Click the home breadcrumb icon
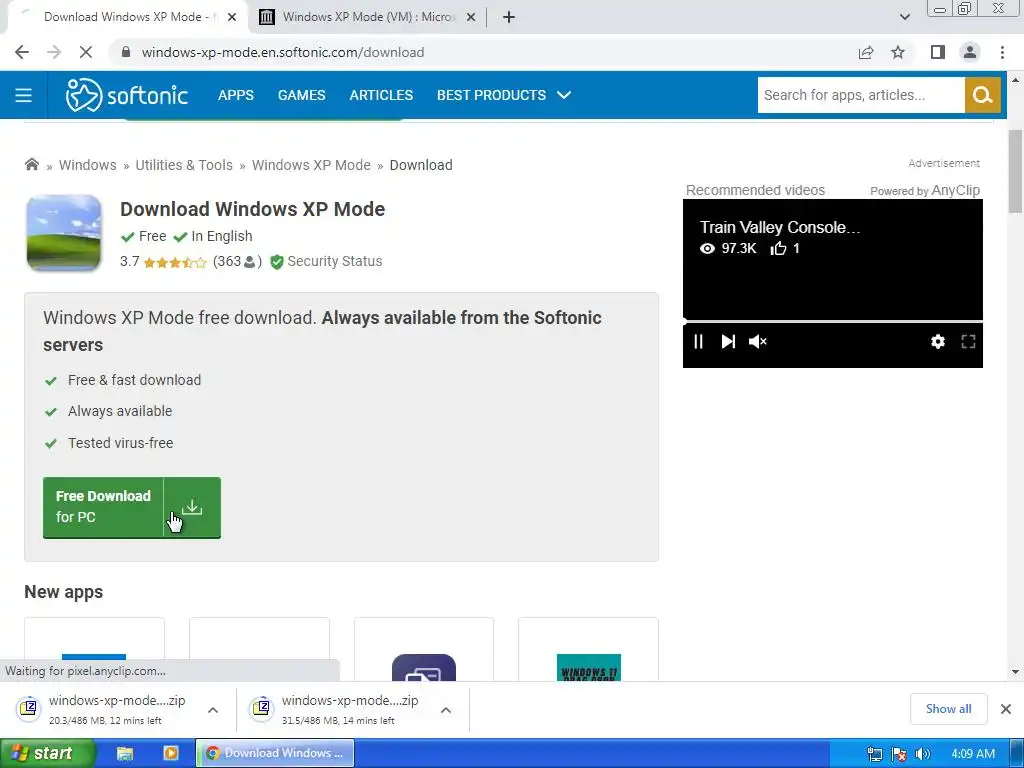Screen dimensions: 1024x768 pos(31,165)
